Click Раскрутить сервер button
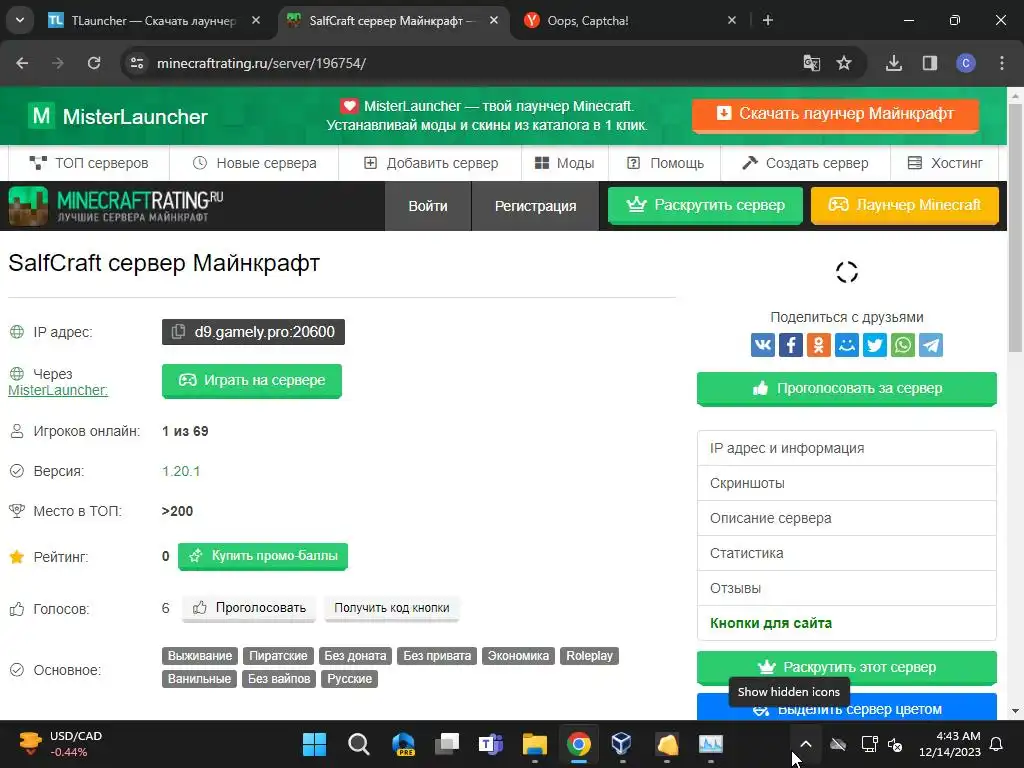Screen dimensions: 1024x768 pos(705,205)
